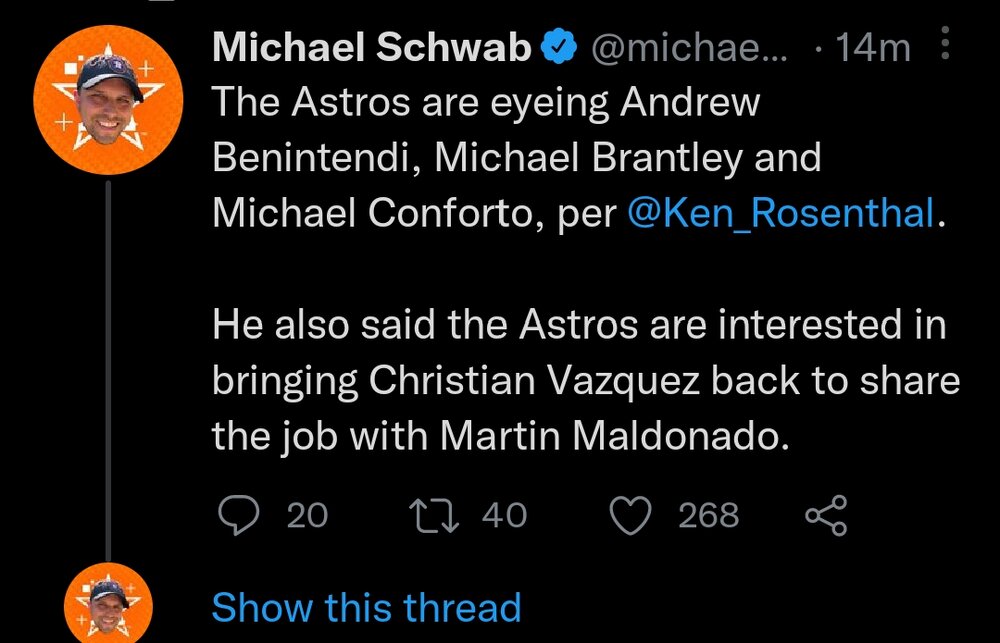The image size is (1000, 643).
Task: Retweet this post using the retweet icon
Action: tap(436, 515)
